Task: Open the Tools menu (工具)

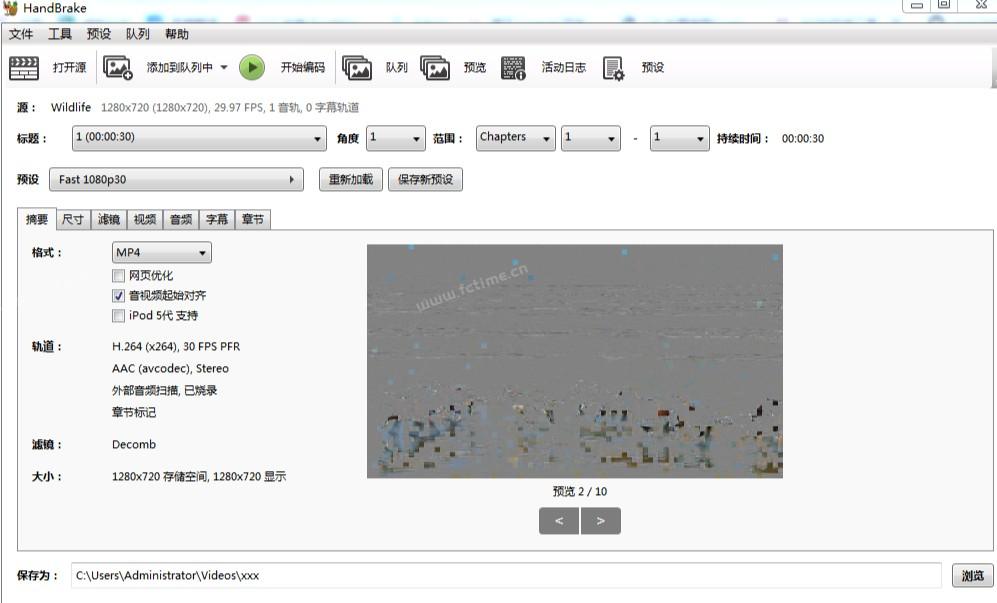Action: [60, 34]
